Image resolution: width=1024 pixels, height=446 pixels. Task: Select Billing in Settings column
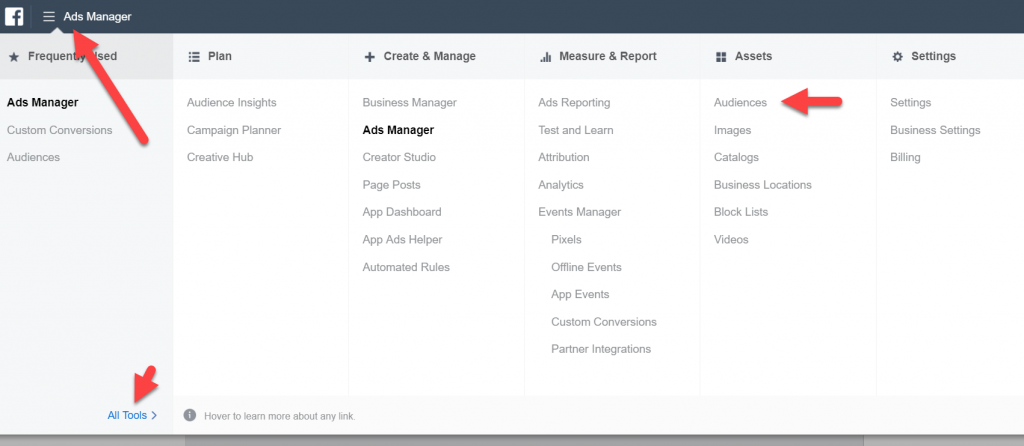(905, 158)
